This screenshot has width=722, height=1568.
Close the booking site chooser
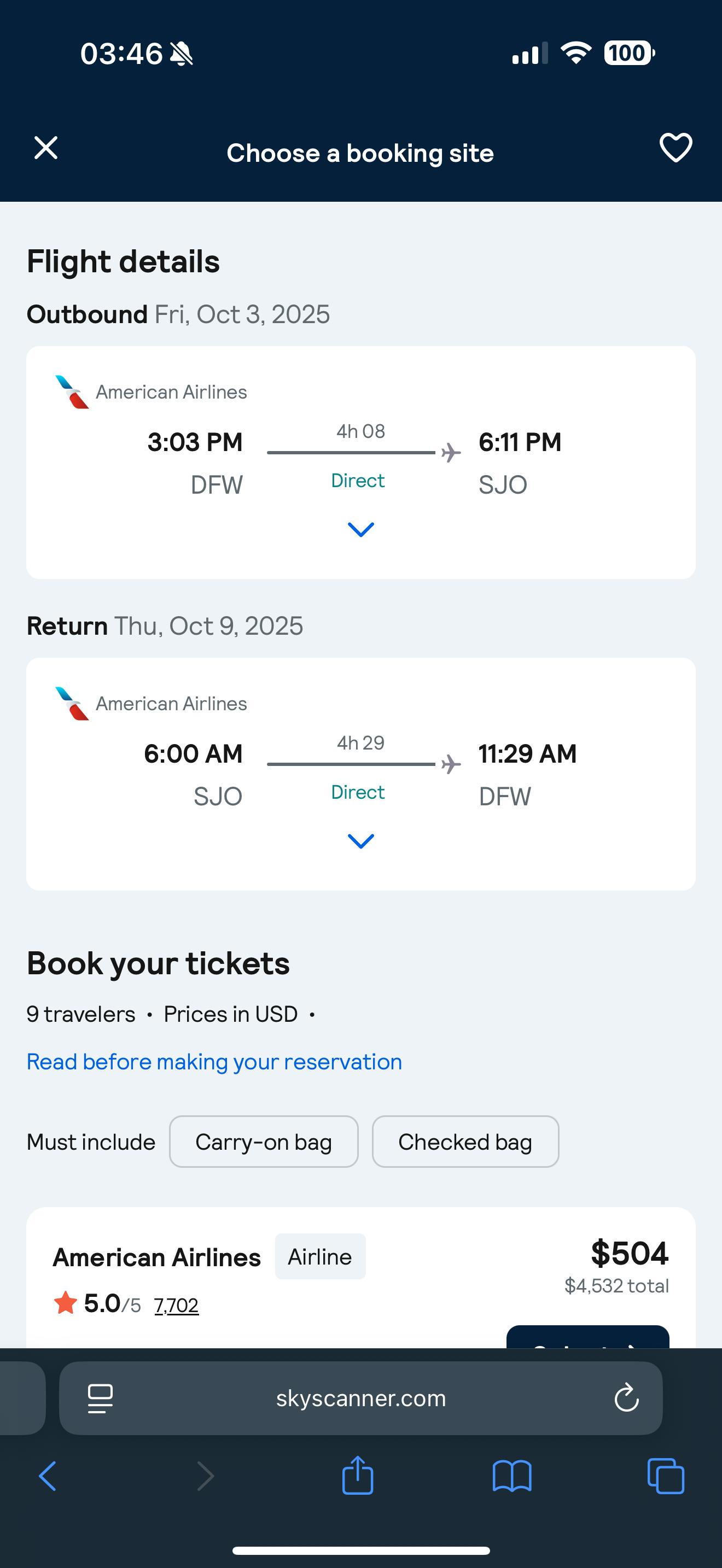pyautogui.click(x=45, y=148)
